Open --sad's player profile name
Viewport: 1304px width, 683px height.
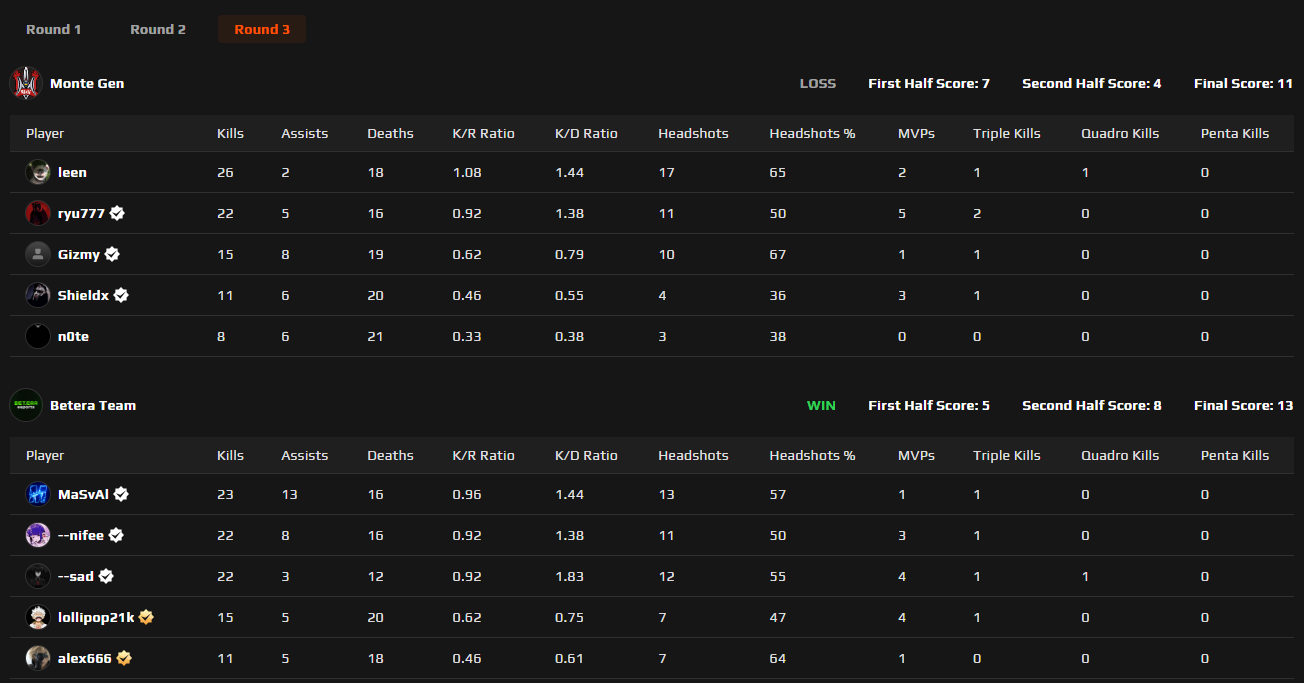[x=76, y=576]
